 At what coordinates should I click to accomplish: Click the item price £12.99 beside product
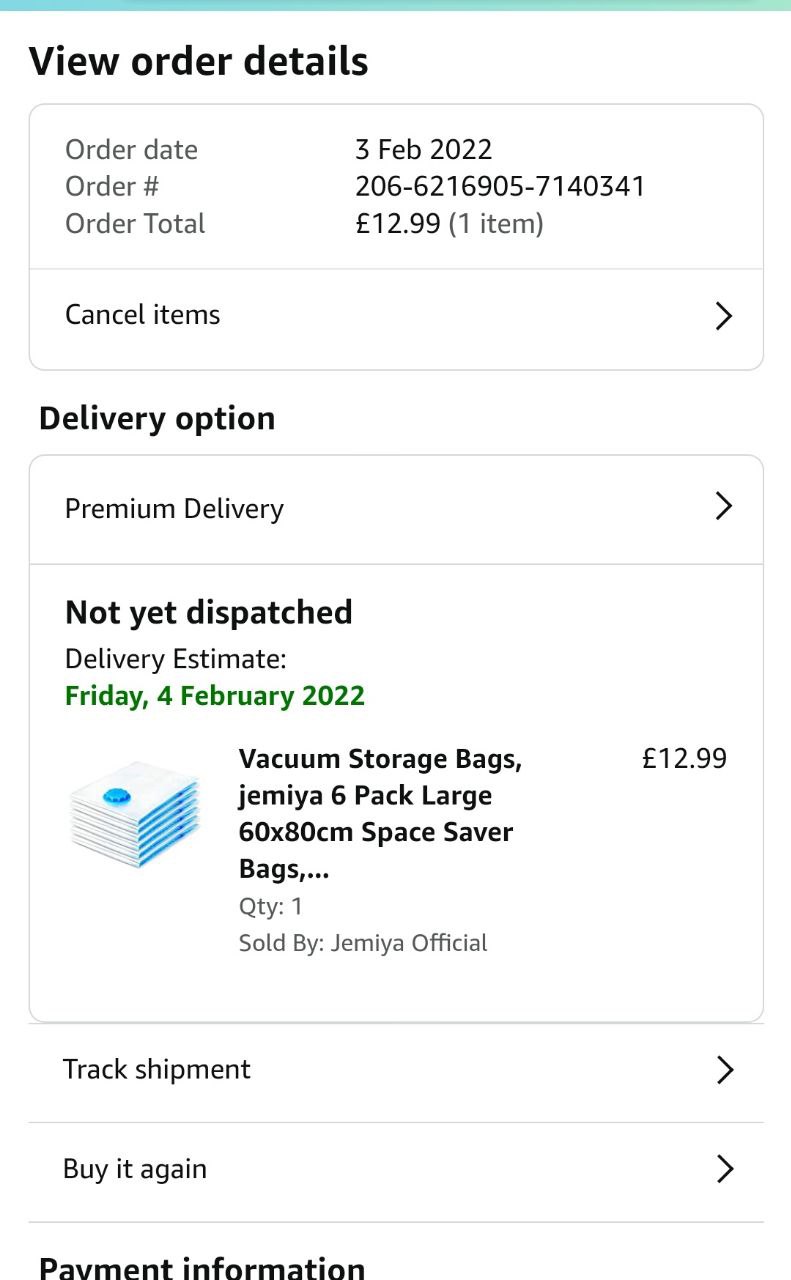[x=684, y=758]
